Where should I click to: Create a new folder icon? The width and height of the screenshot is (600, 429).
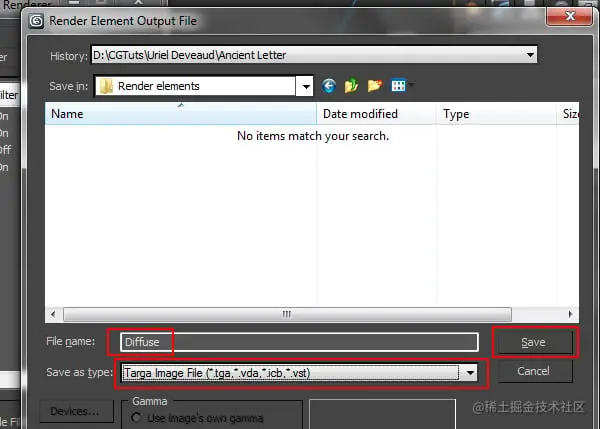[375, 86]
